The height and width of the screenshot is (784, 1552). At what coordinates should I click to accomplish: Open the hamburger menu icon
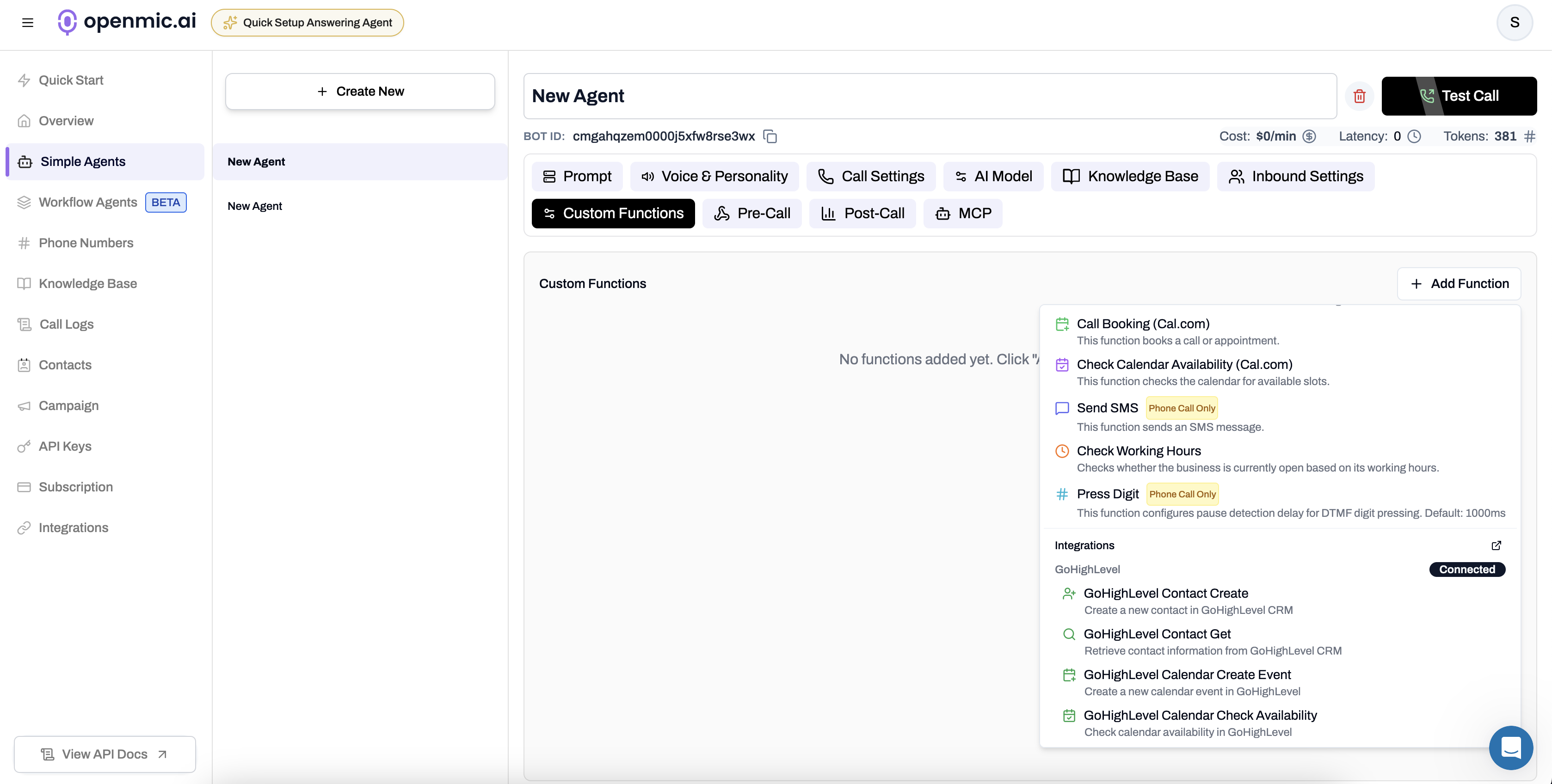(x=28, y=23)
